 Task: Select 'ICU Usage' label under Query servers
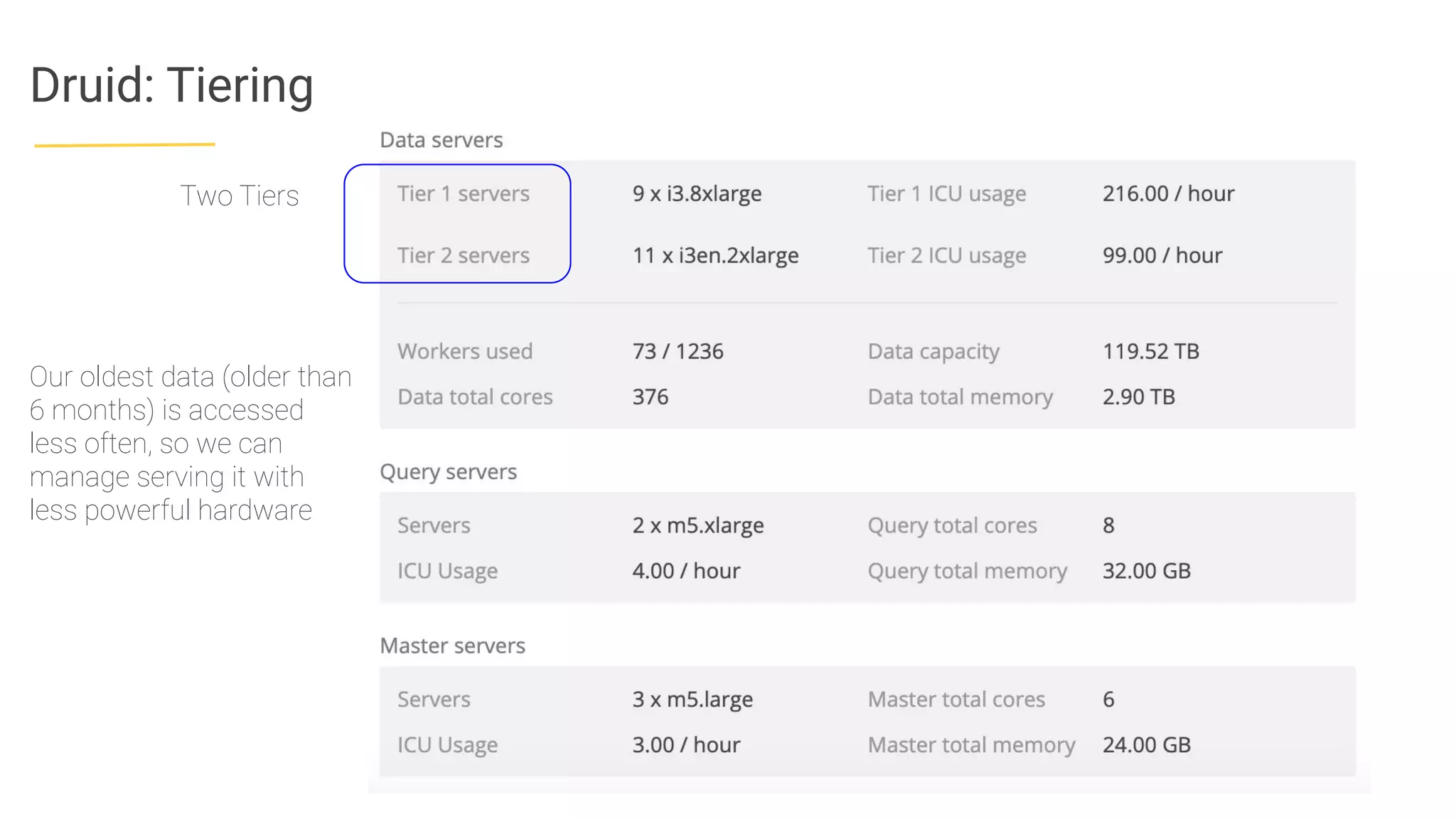[x=447, y=572]
